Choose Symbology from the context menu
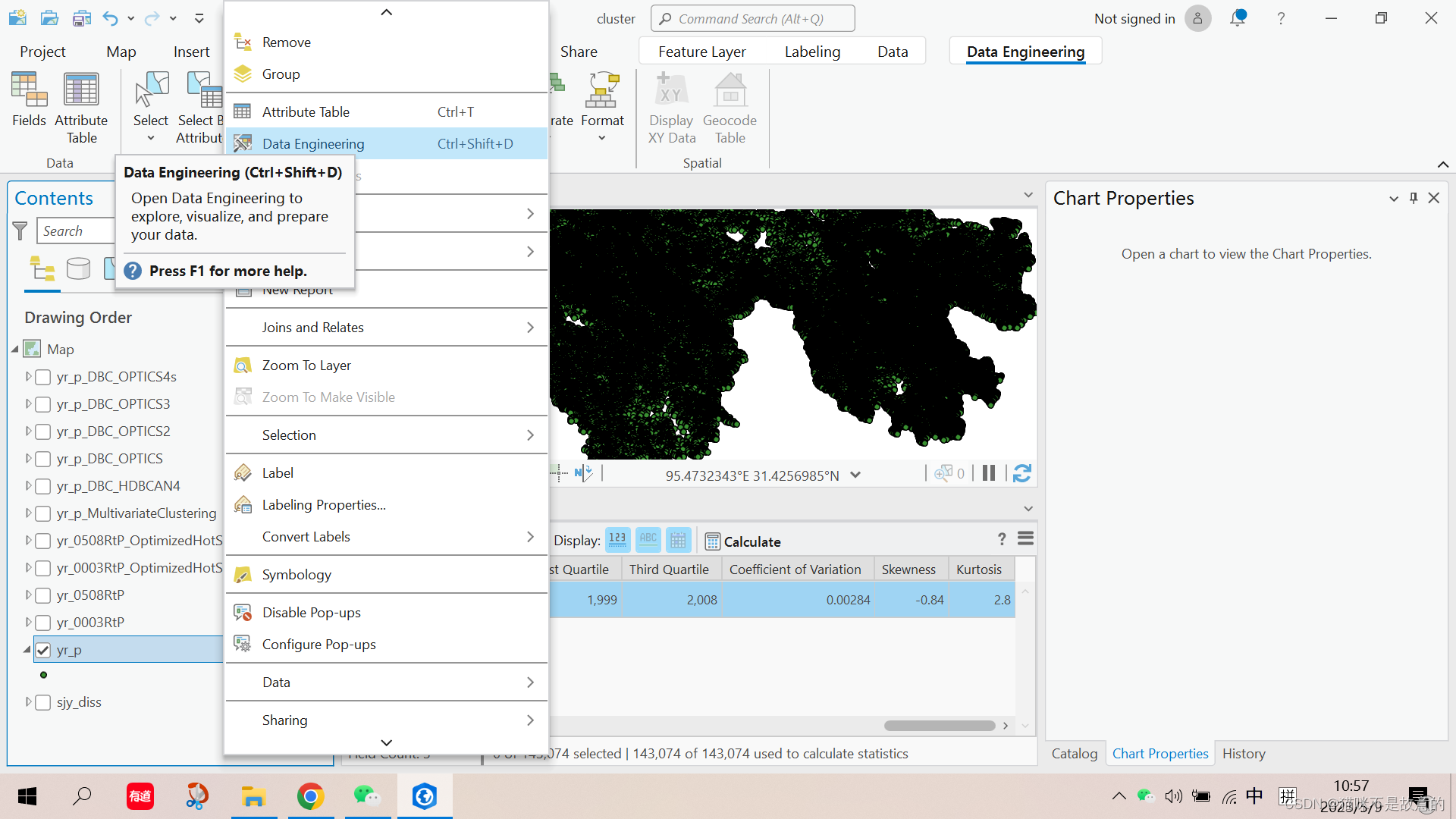The width and height of the screenshot is (1456, 819). pos(297,575)
